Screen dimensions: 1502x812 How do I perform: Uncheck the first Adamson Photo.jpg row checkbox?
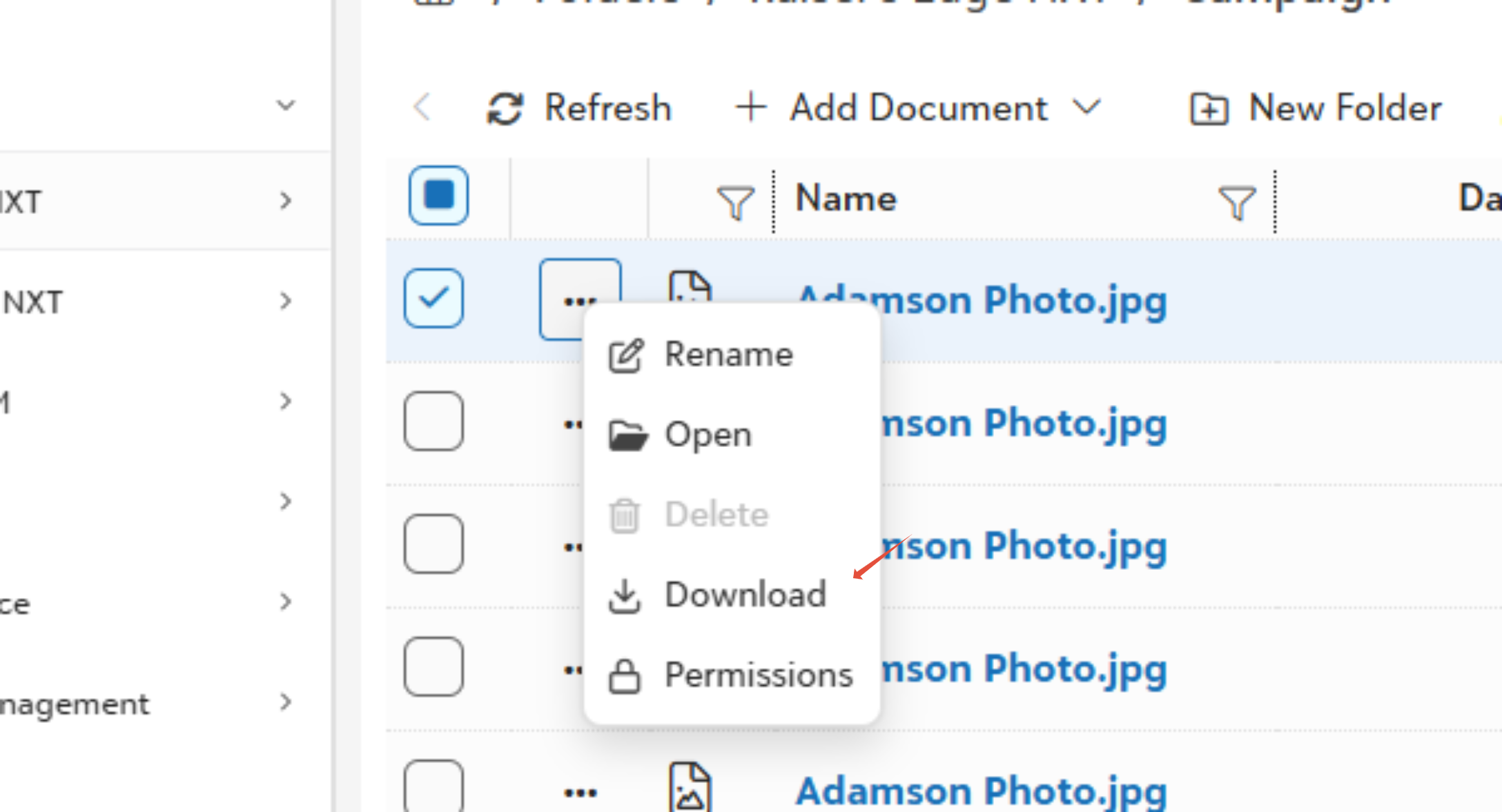pyautogui.click(x=433, y=298)
